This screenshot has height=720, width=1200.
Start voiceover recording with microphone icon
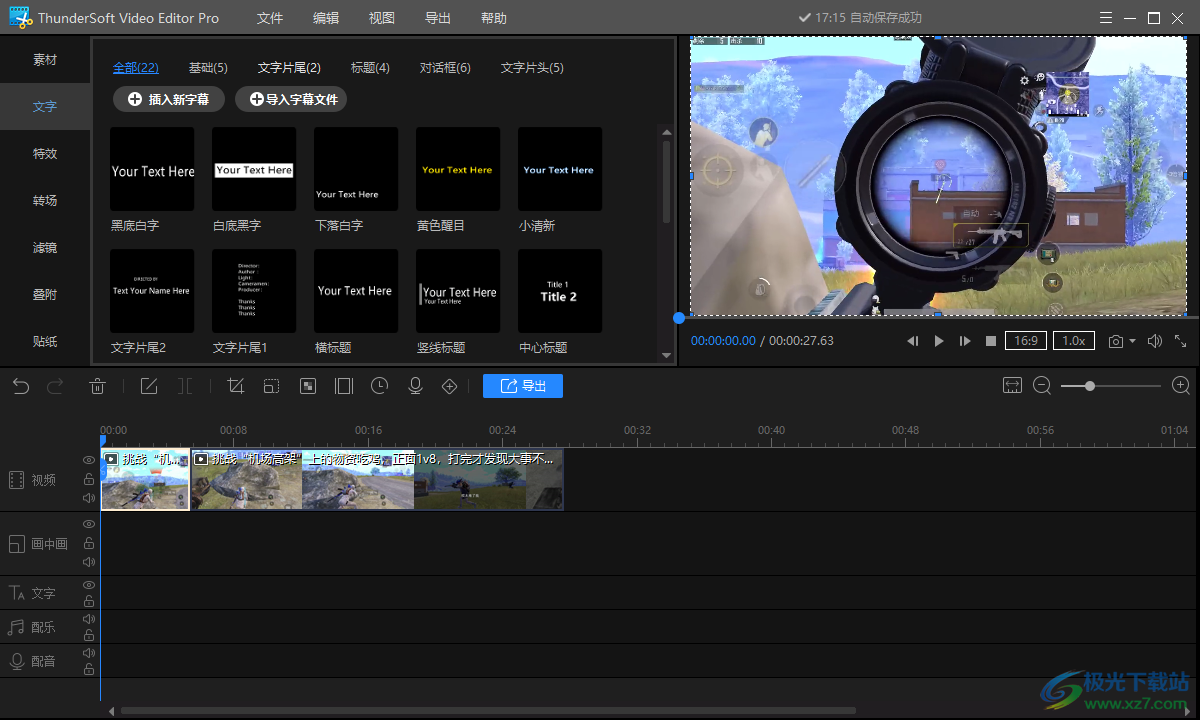[x=415, y=386]
